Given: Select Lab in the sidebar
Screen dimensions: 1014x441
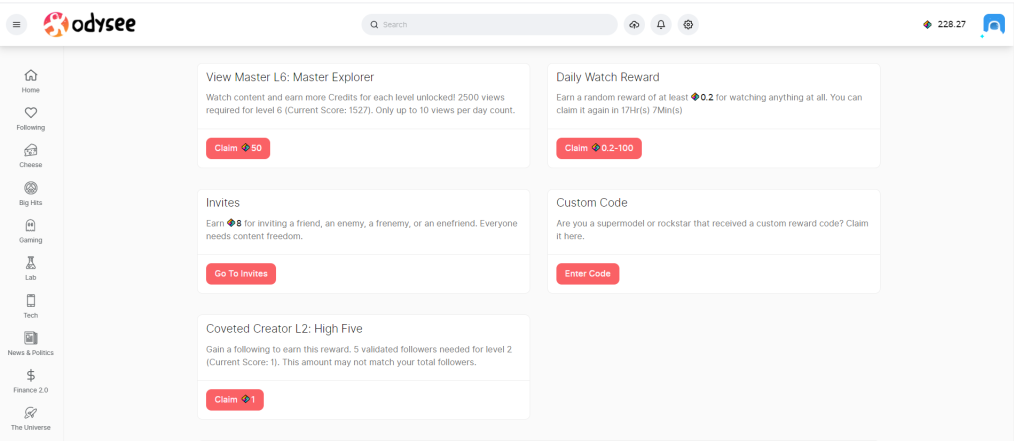Looking at the screenshot, I should click(30, 268).
